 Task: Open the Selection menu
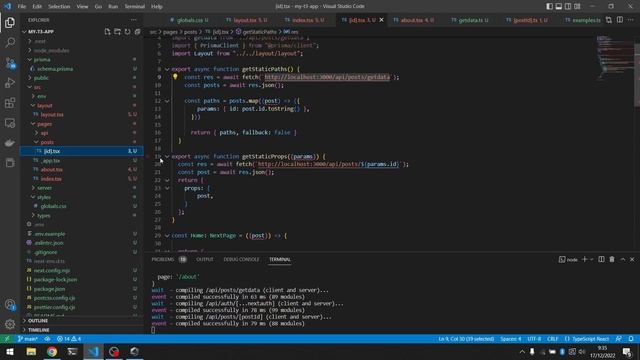click(x=59, y=6)
